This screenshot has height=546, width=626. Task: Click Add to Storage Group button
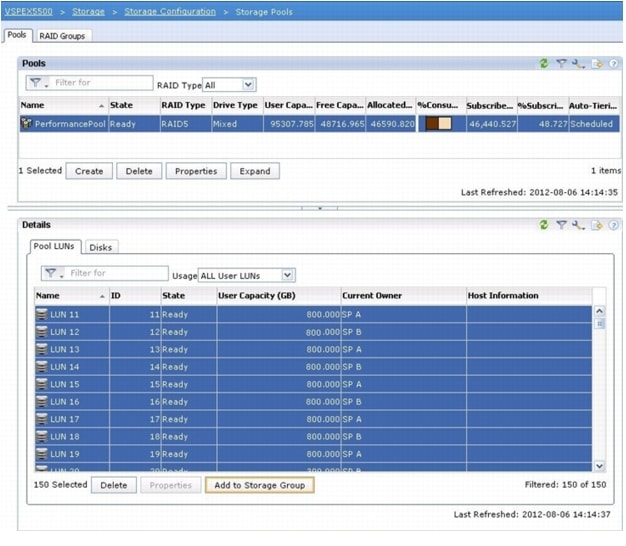point(259,485)
